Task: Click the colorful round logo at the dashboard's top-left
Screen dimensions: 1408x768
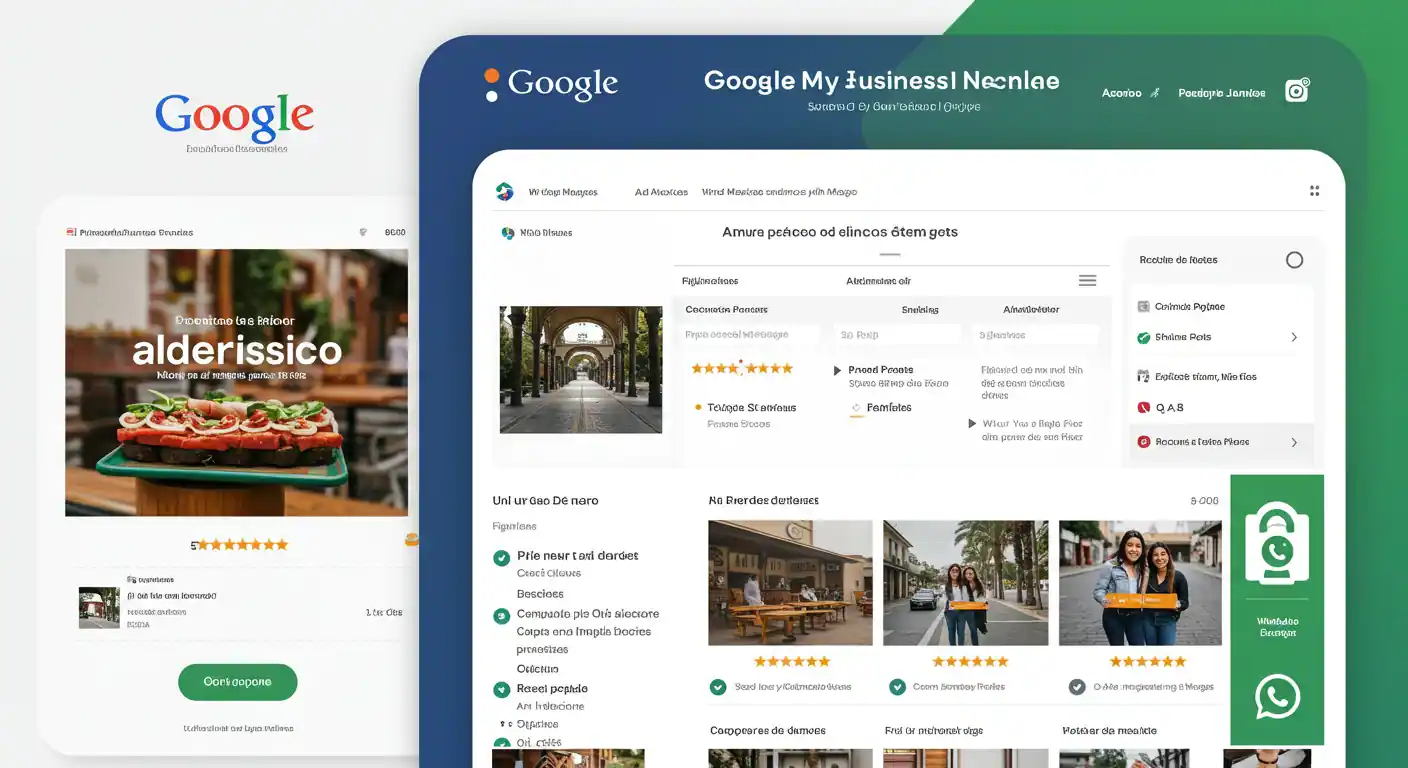Action: [x=505, y=191]
